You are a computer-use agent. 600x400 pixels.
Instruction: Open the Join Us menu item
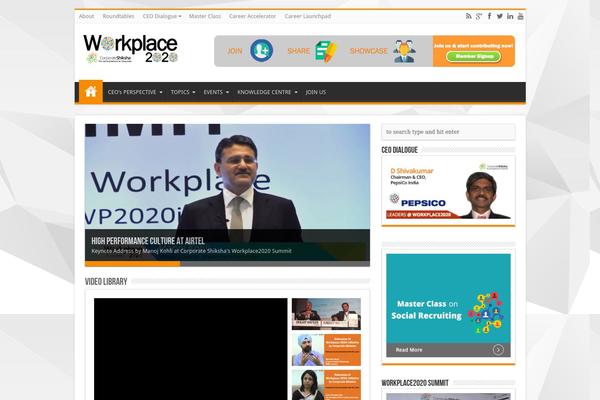[316, 92]
